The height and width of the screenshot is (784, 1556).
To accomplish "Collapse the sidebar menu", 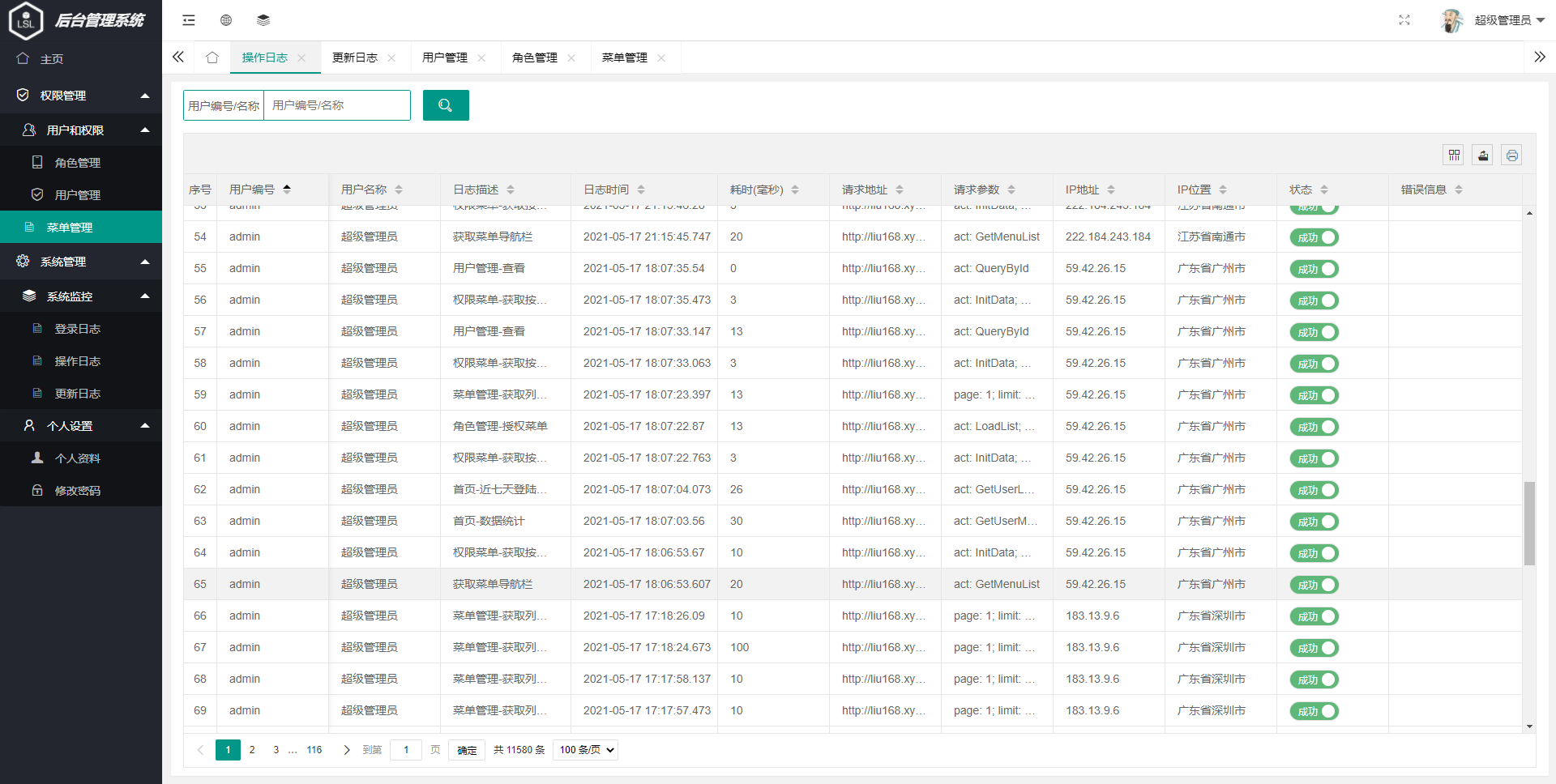I will pos(188,19).
